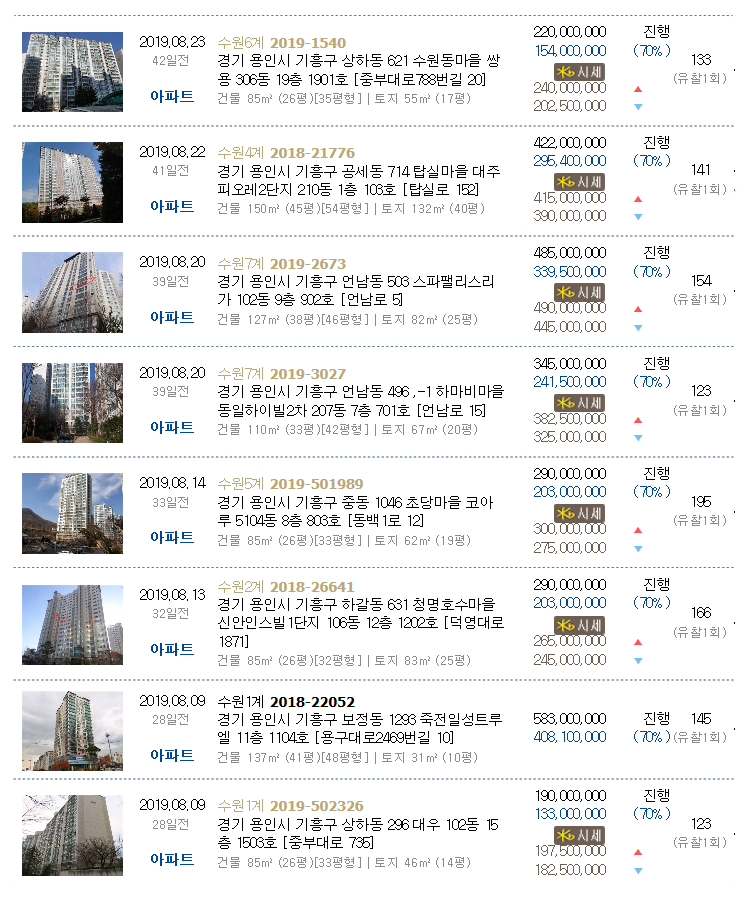Screen dimensions: 747x901
Task: Open photo of 상하동 대우 102동 listing
Action: click(x=72, y=835)
